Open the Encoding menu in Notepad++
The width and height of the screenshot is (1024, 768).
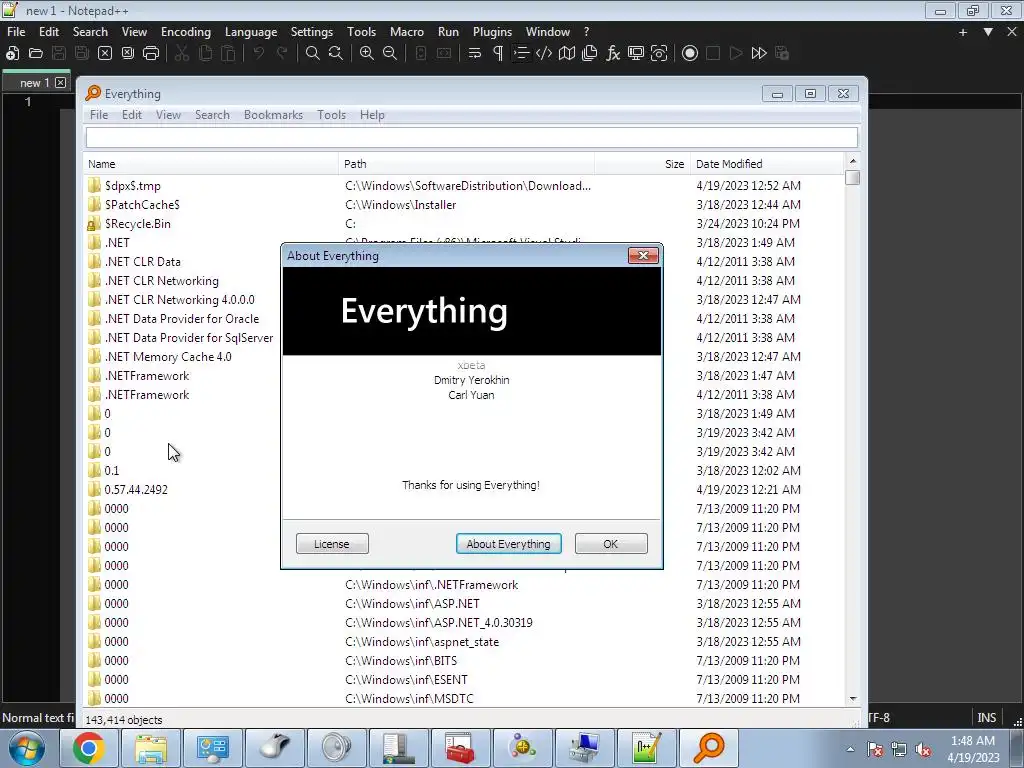[185, 31]
